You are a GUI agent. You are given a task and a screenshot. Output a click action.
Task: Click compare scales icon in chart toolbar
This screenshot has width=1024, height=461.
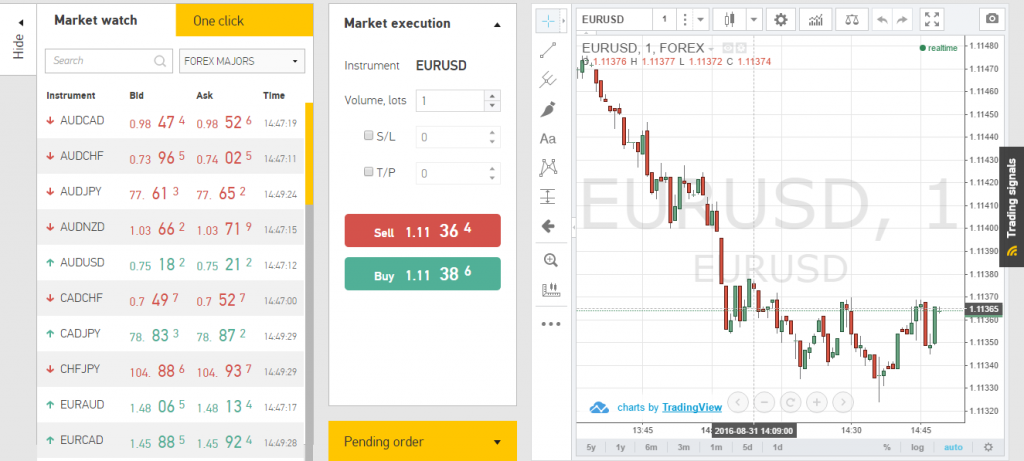[852, 20]
